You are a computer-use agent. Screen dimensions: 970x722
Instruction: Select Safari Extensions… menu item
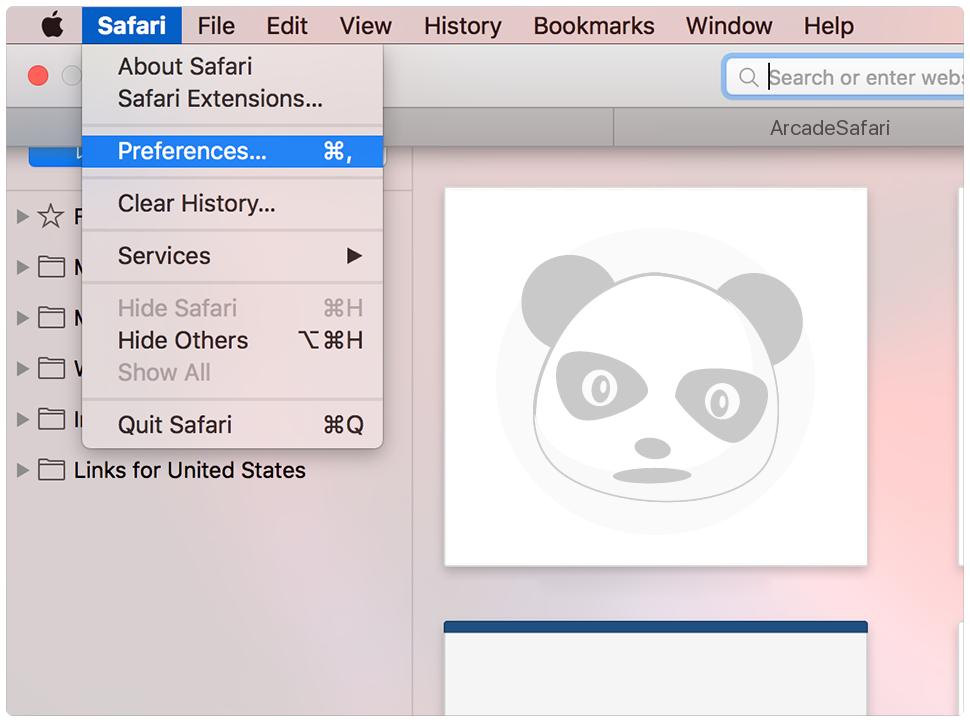[x=233, y=98]
